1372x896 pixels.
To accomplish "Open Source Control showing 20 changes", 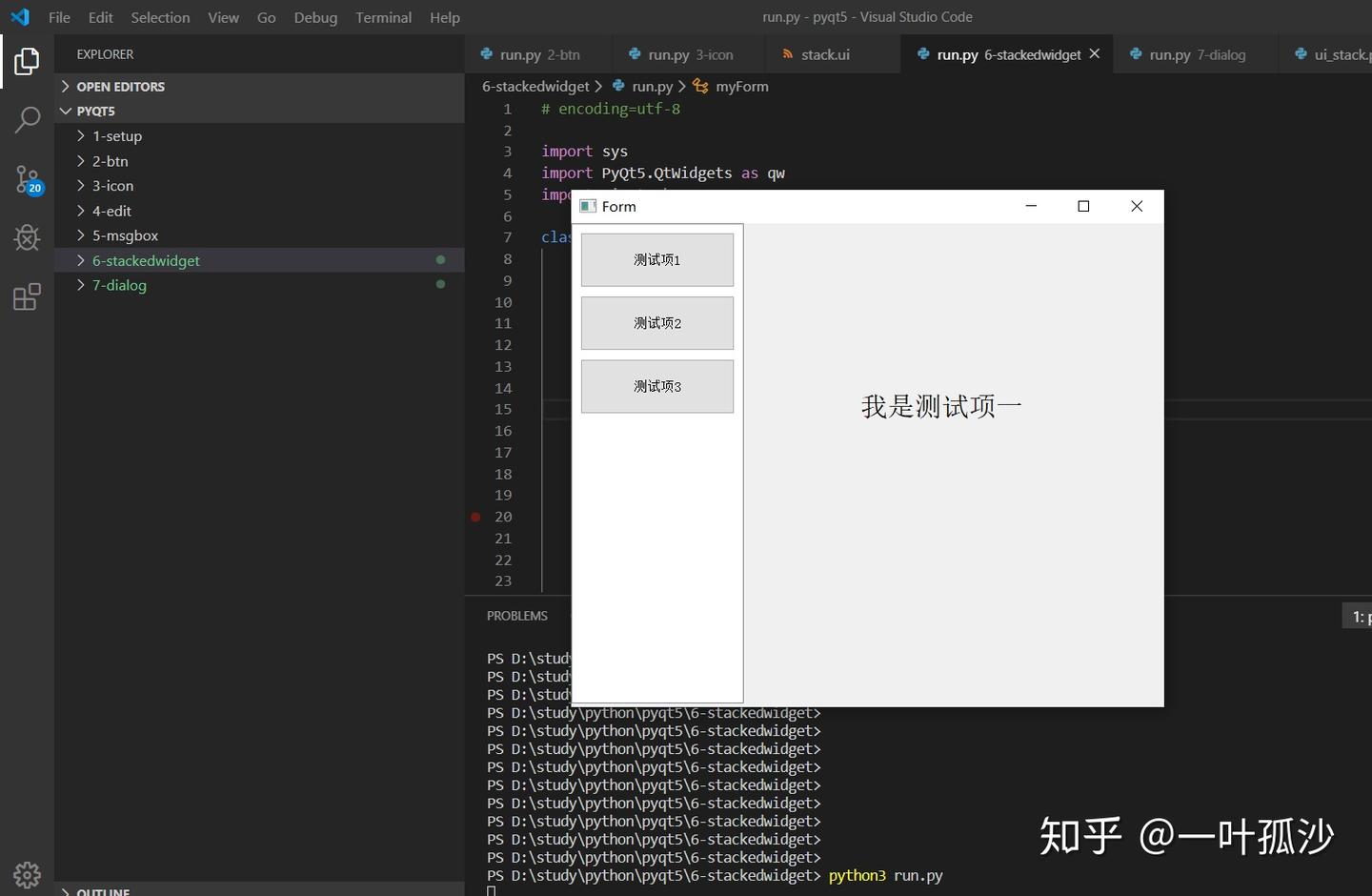I will tap(26, 179).
